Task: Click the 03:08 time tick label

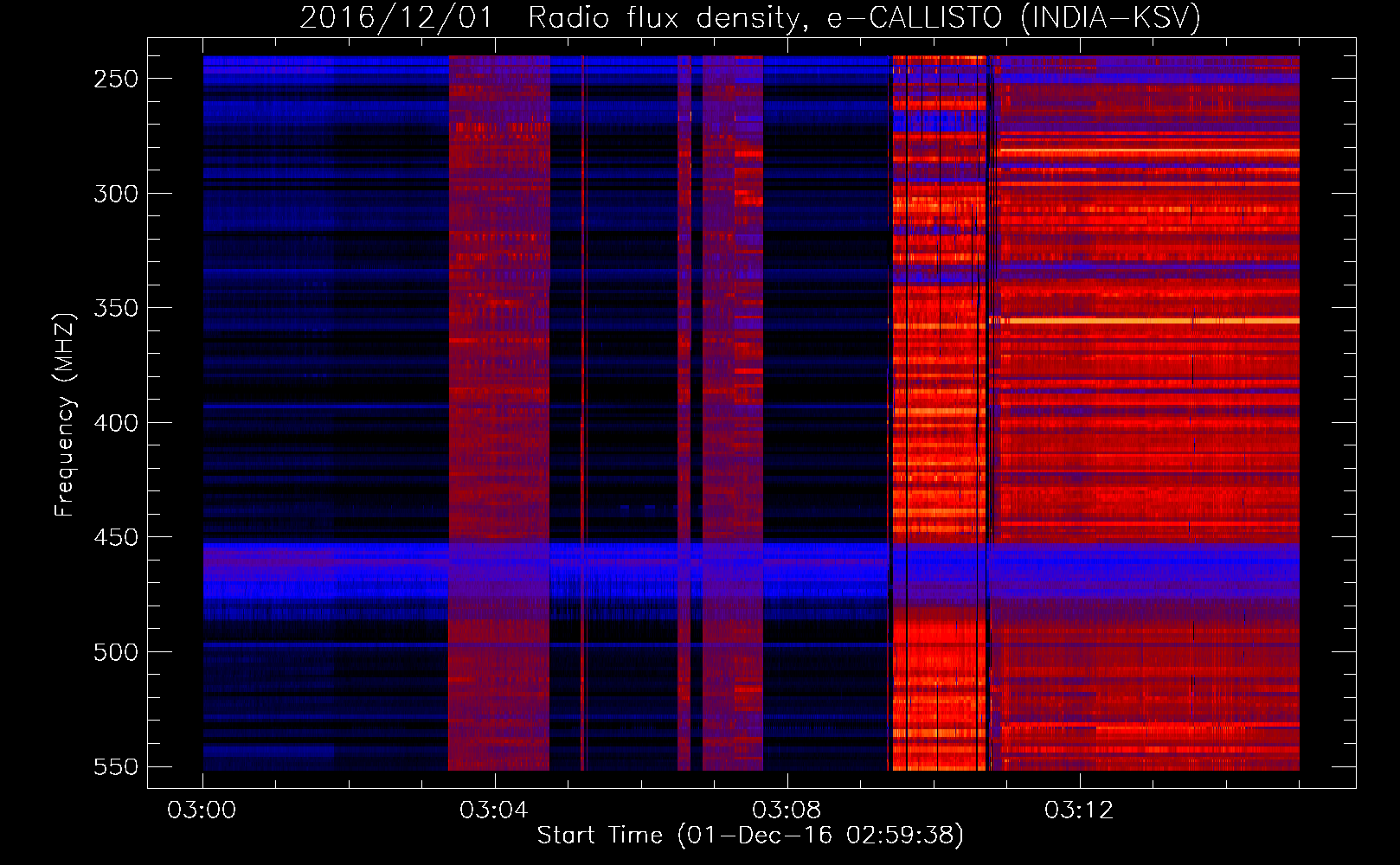Action: [x=787, y=811]
